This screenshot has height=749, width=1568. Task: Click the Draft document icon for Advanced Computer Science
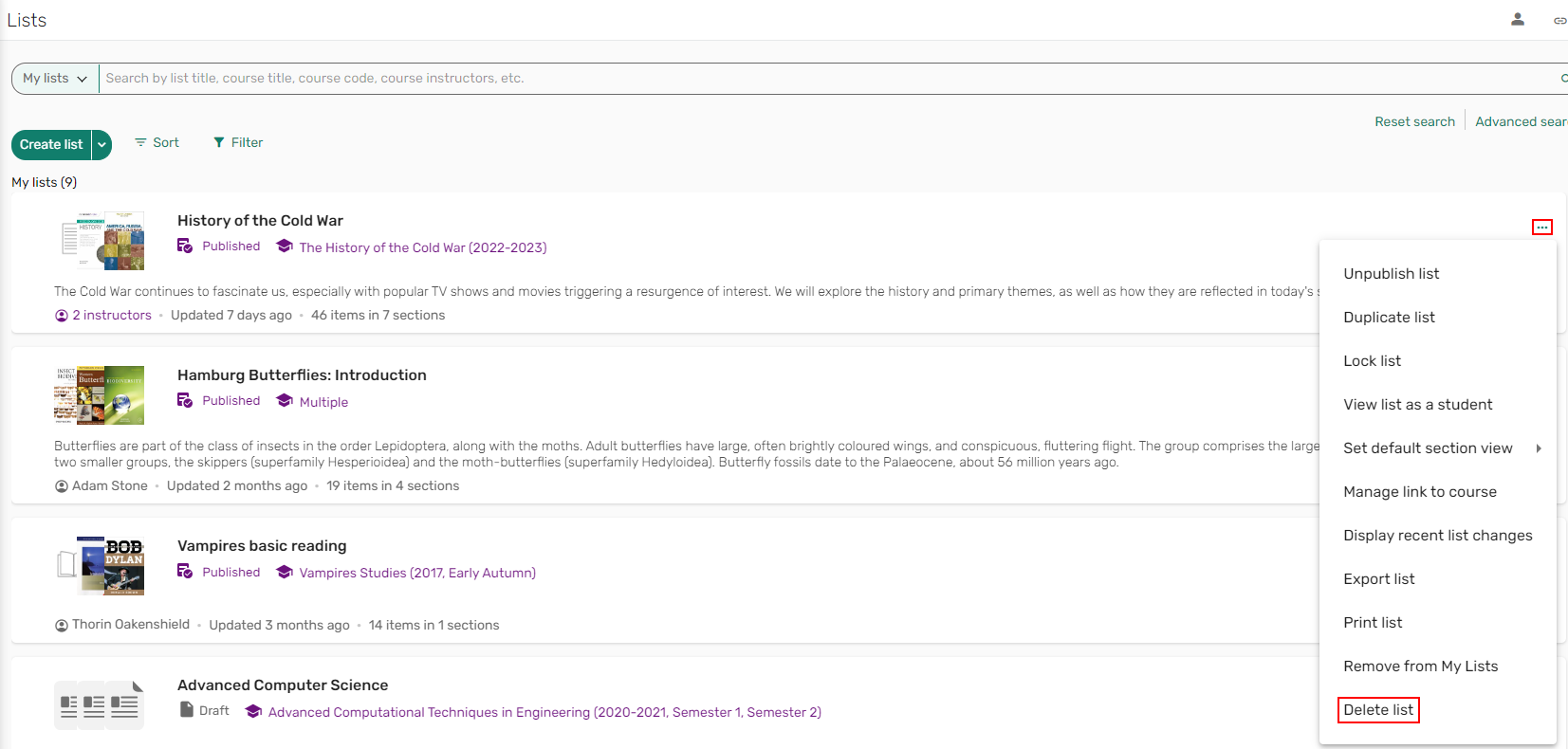(x=187, y=710)
